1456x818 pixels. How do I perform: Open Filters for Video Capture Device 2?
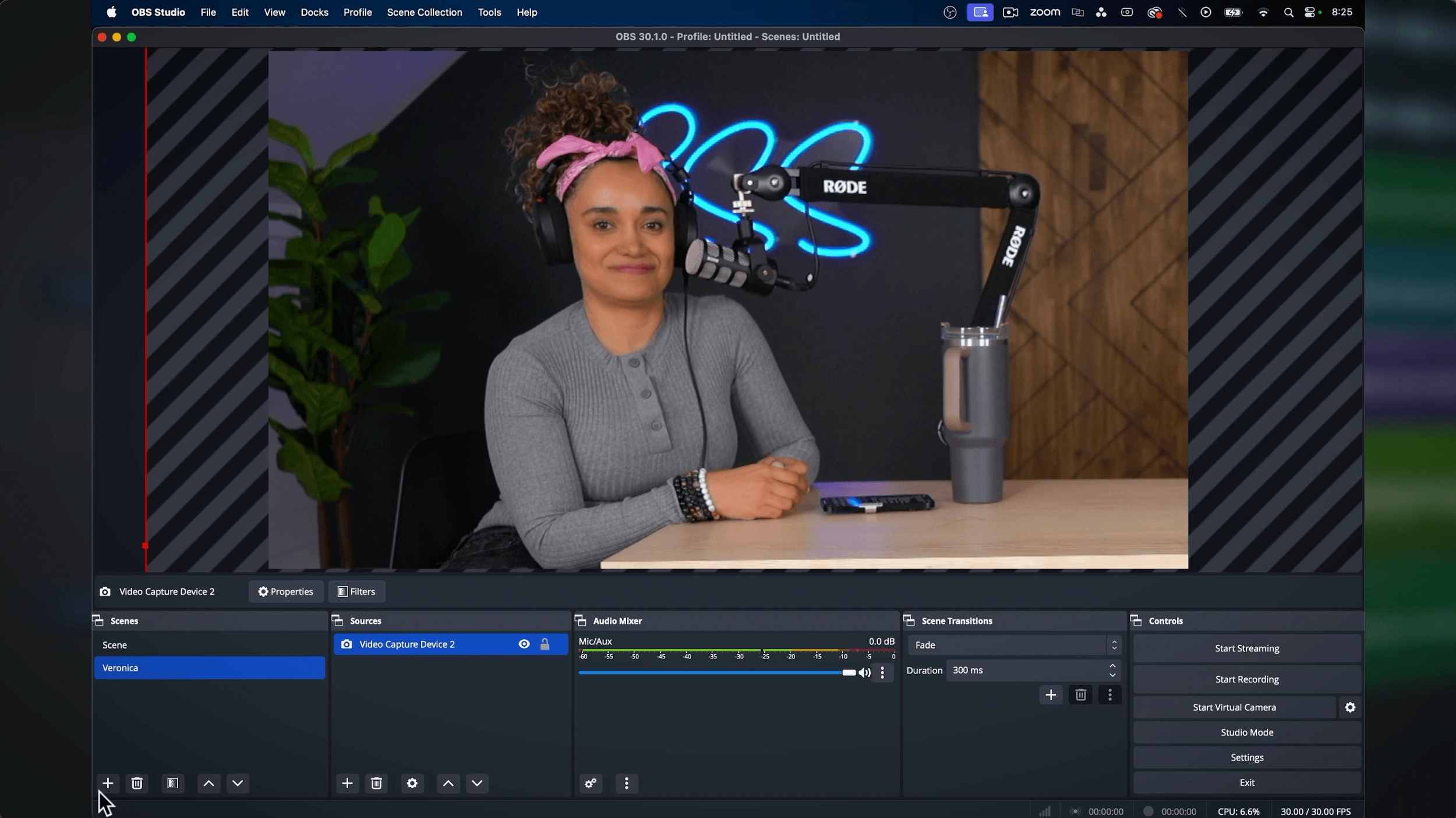coord(356,591)
